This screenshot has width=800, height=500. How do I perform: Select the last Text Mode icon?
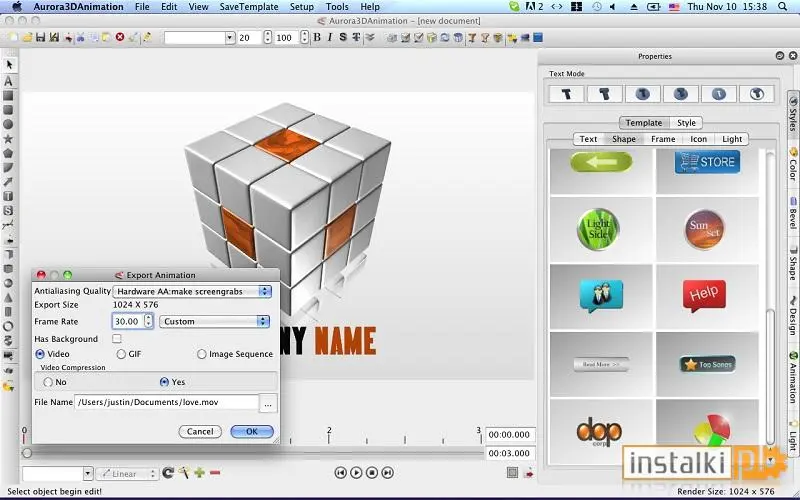(757, 94)
